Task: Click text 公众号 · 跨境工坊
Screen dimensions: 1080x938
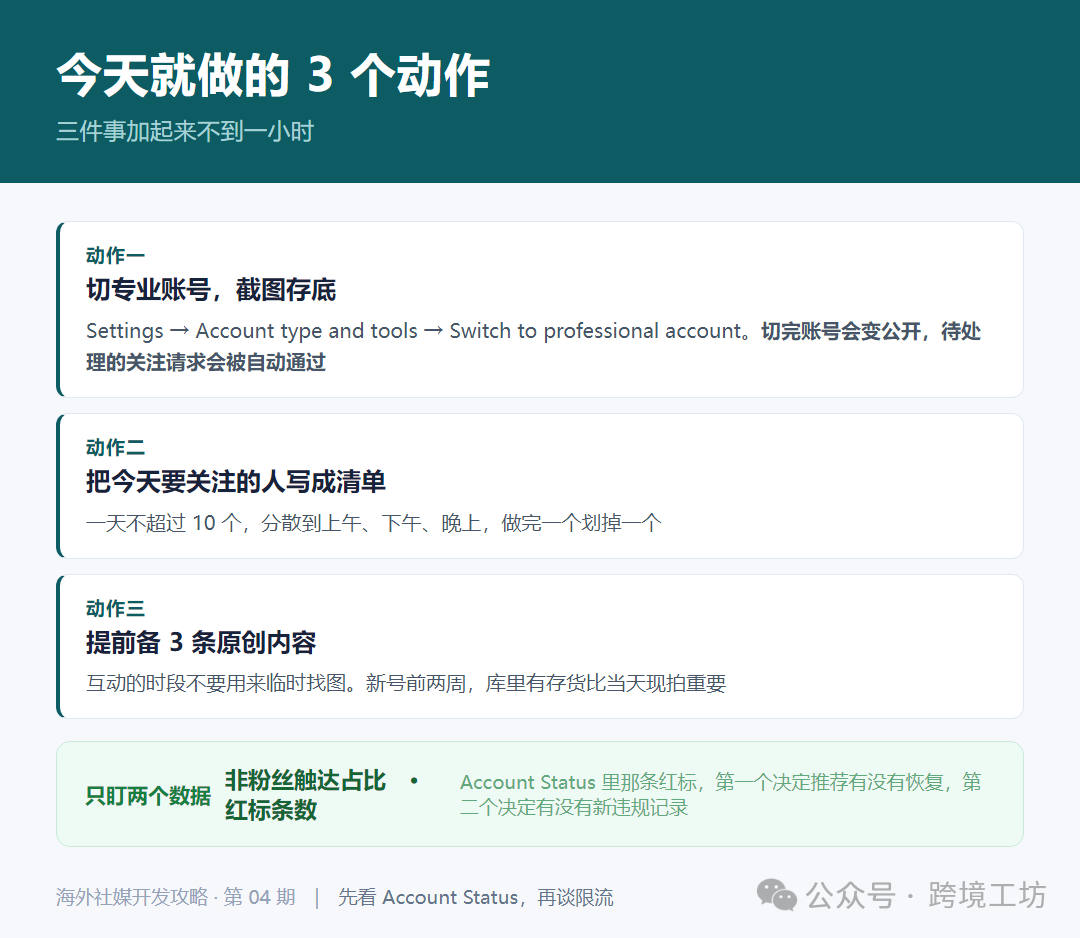Action: pos(926,895)
